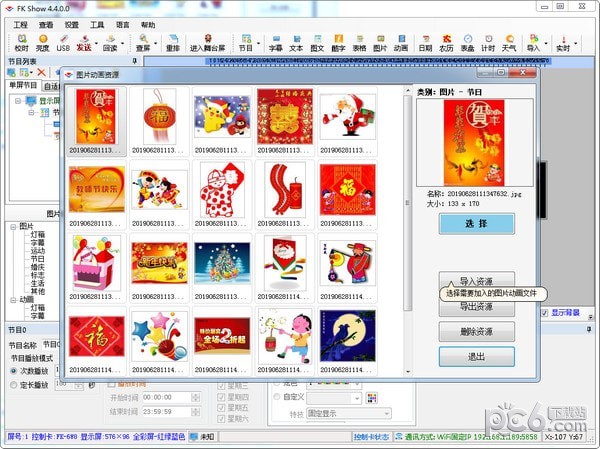Screen dimensions: 600x449
Task: Add a 酷字 cool text area
Action: tap(338, 43)
